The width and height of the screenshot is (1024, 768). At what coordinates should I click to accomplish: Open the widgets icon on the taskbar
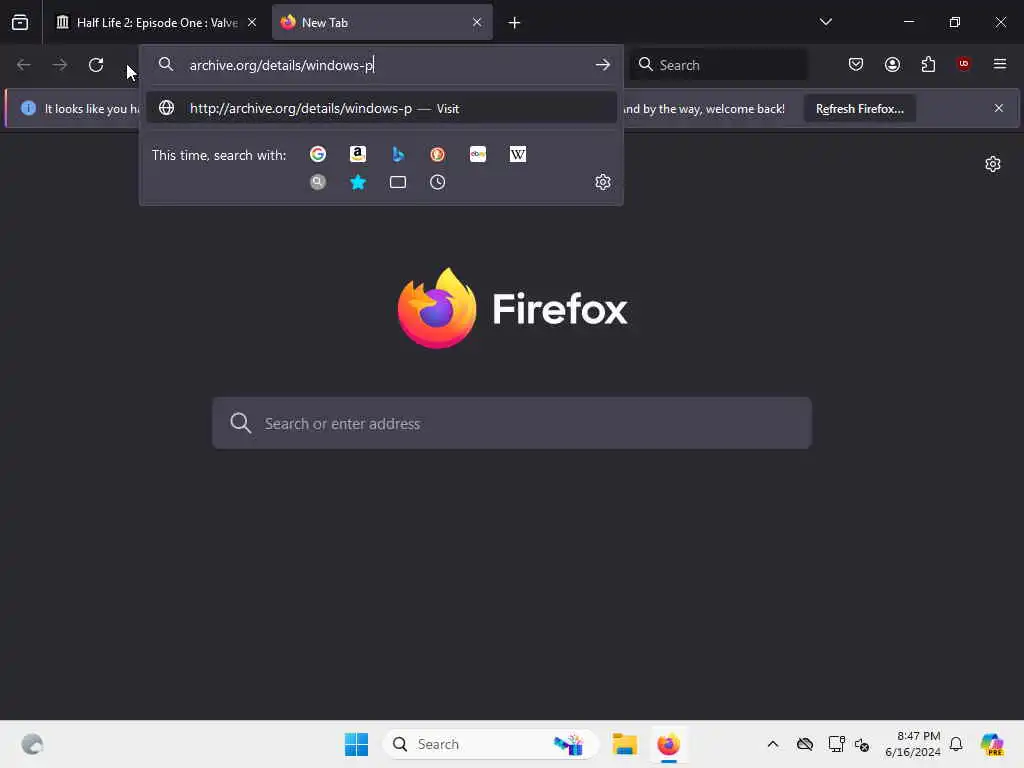click(32, 744)
